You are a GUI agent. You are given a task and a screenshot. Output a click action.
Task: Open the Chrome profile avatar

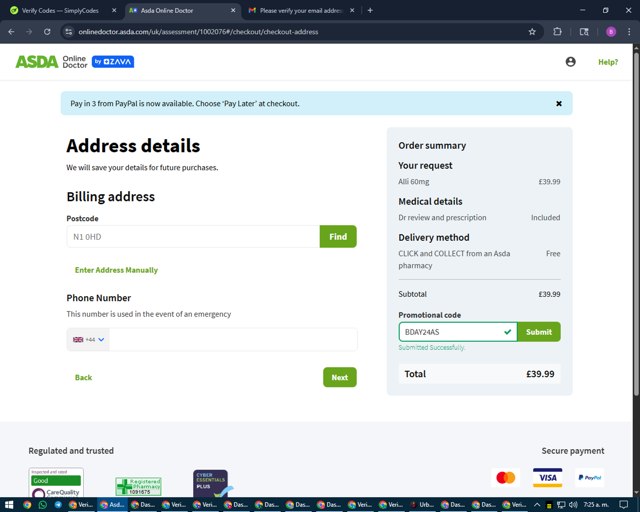pyautogui.click(x=611, y=32)
